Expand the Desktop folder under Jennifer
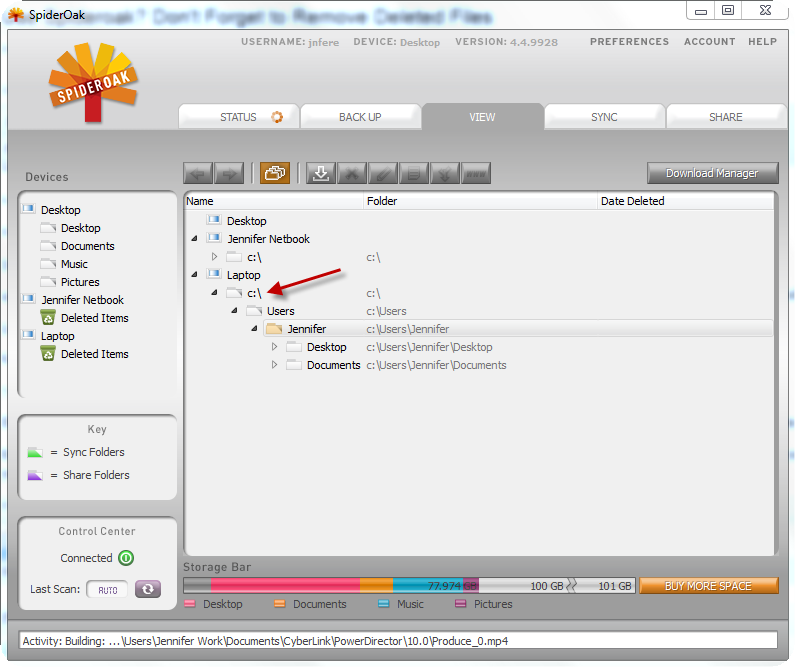Viewport: 795px width, 667px height. click(275, 347)
